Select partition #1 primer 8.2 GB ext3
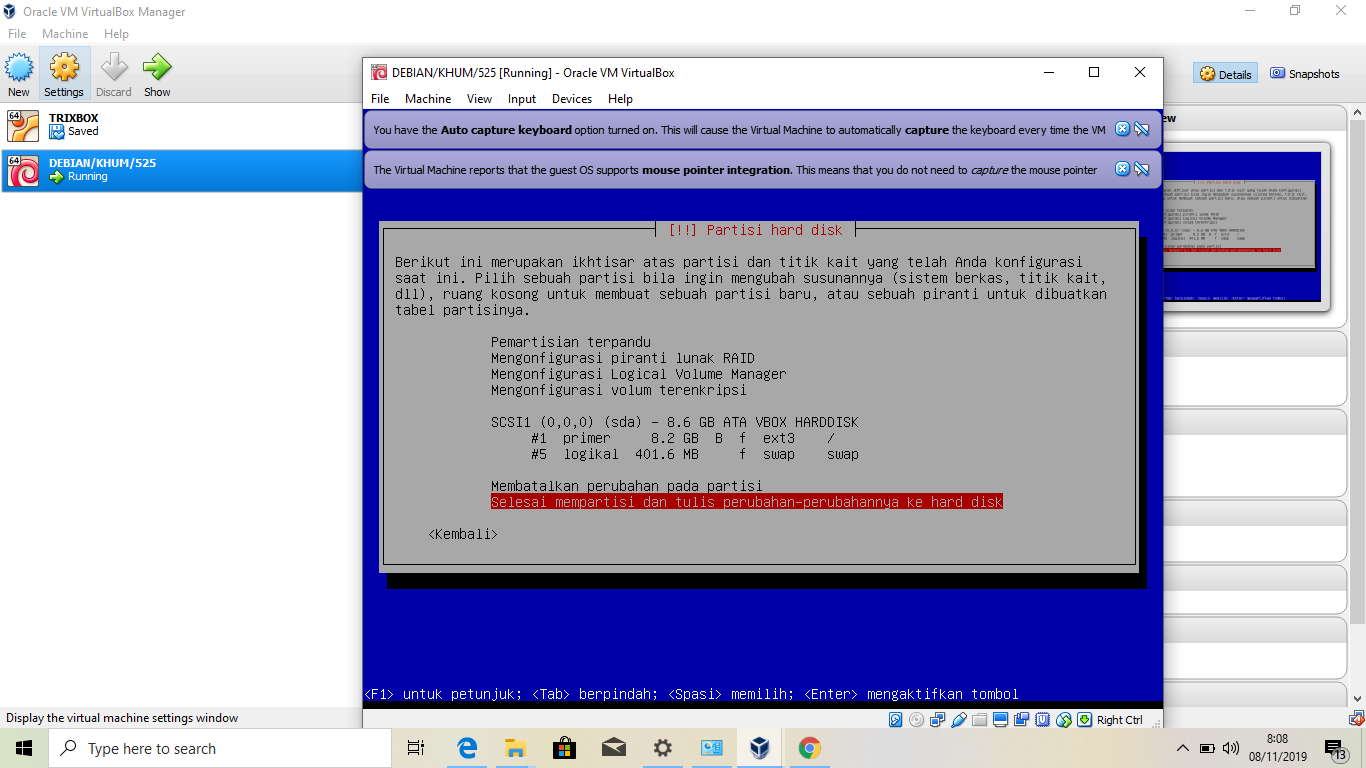 coord(683,438)
